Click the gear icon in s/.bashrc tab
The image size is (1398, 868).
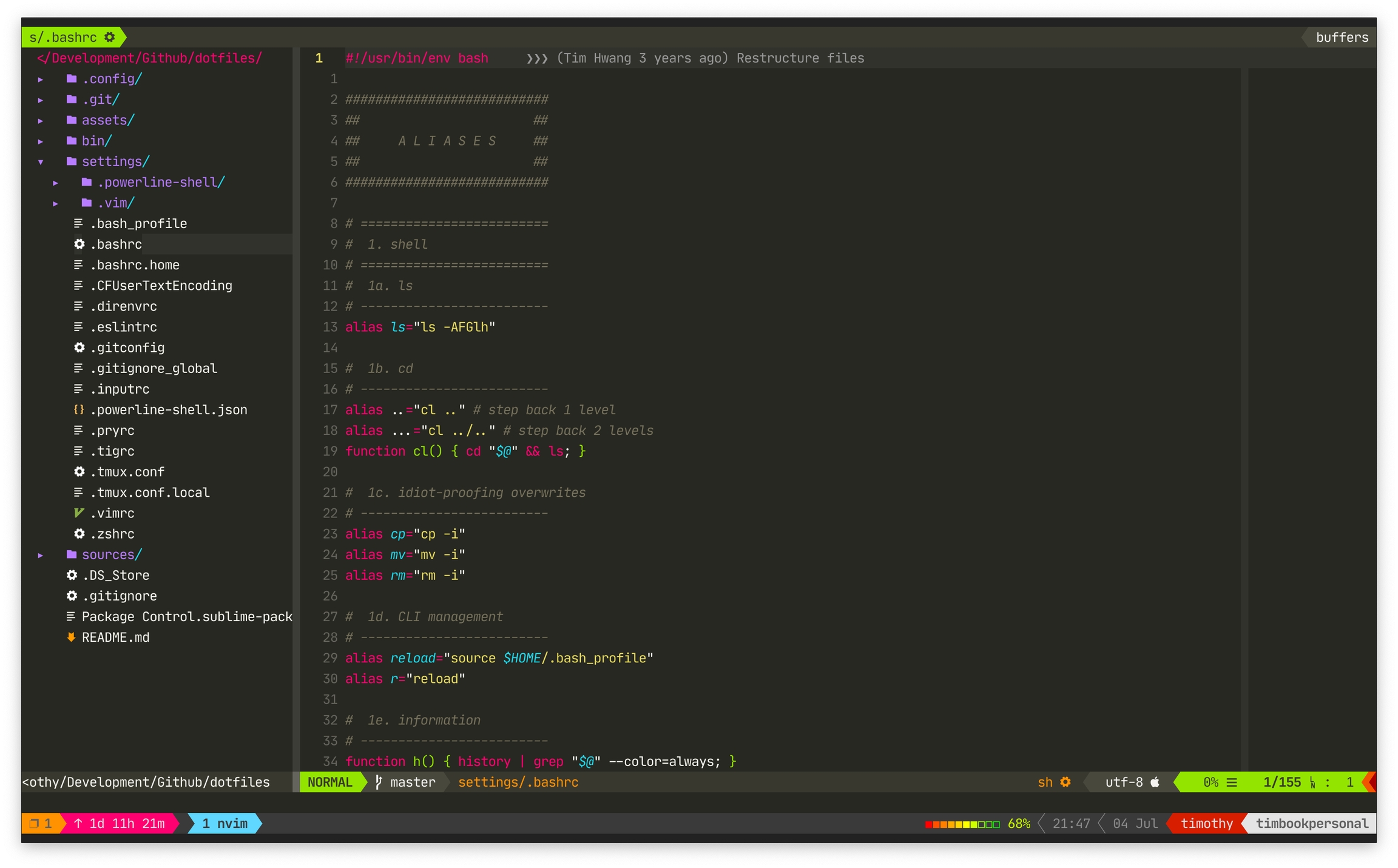[110, 37]
